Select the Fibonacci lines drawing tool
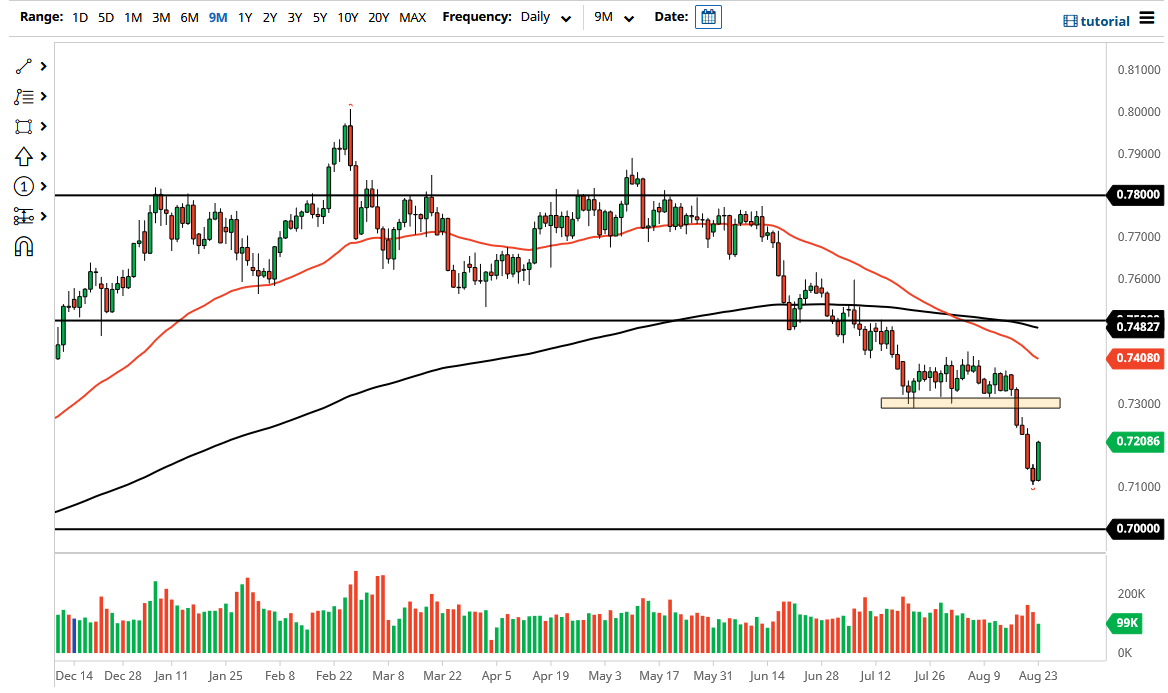This screenshot has height=693, width=1168. pyautogui.click(x=22, y=96)
